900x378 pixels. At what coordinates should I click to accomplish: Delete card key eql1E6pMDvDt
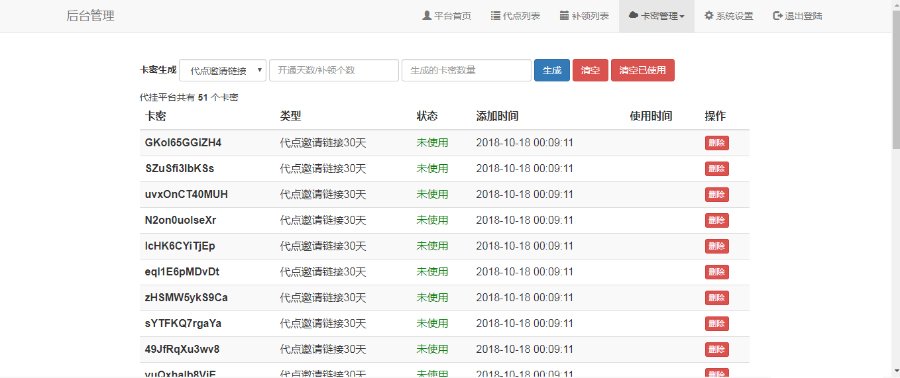(x=717, y=272)
